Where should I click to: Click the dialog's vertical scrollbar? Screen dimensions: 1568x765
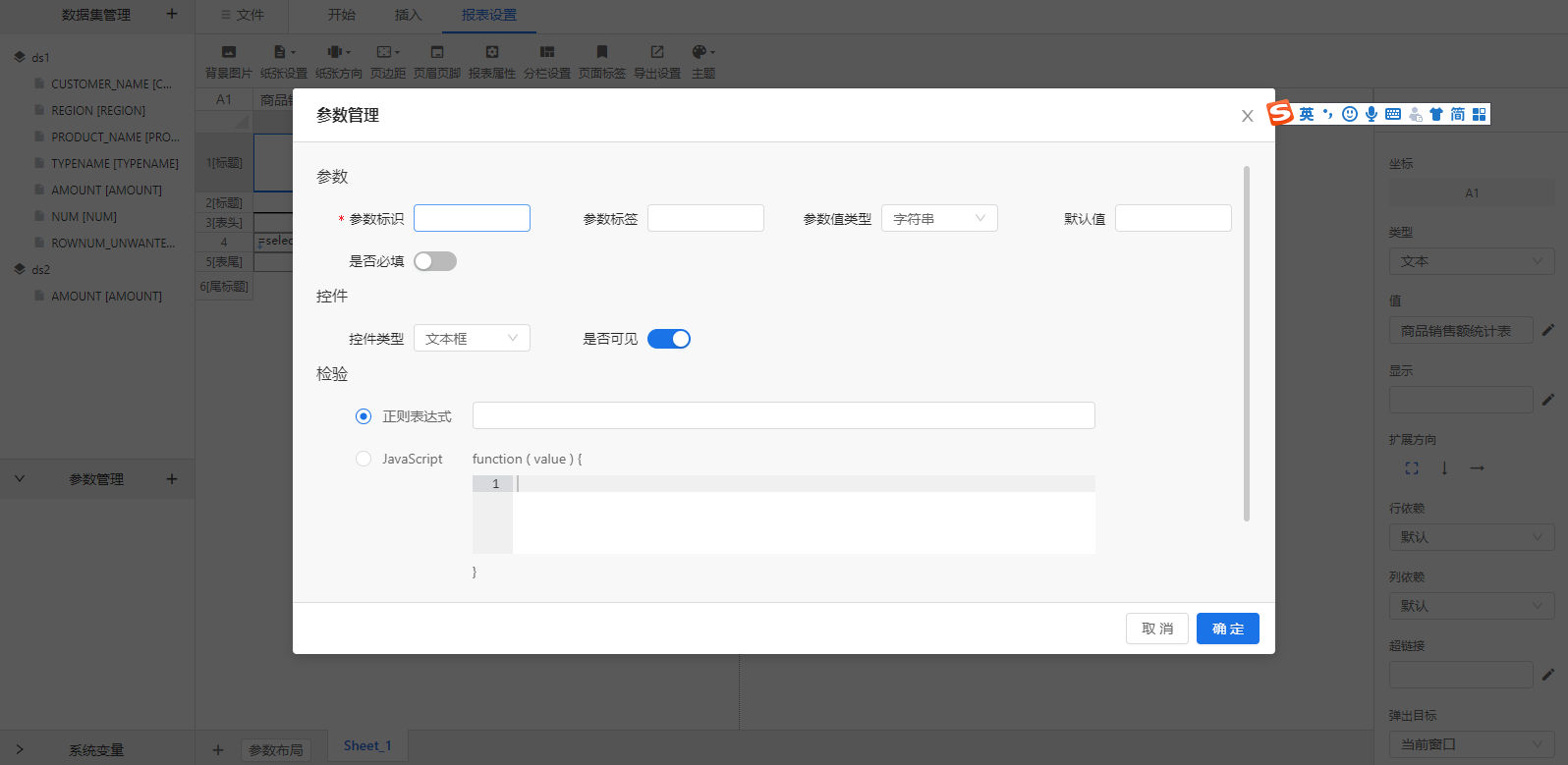tap(1247, 344)
